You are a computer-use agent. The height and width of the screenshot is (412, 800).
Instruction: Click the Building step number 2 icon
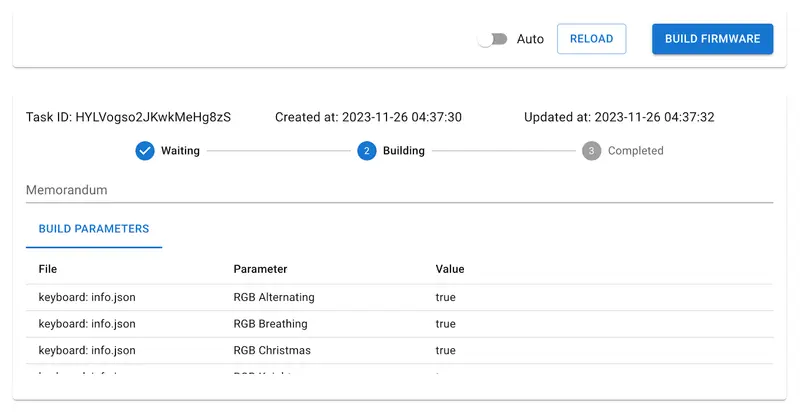[x=367, y=151]
